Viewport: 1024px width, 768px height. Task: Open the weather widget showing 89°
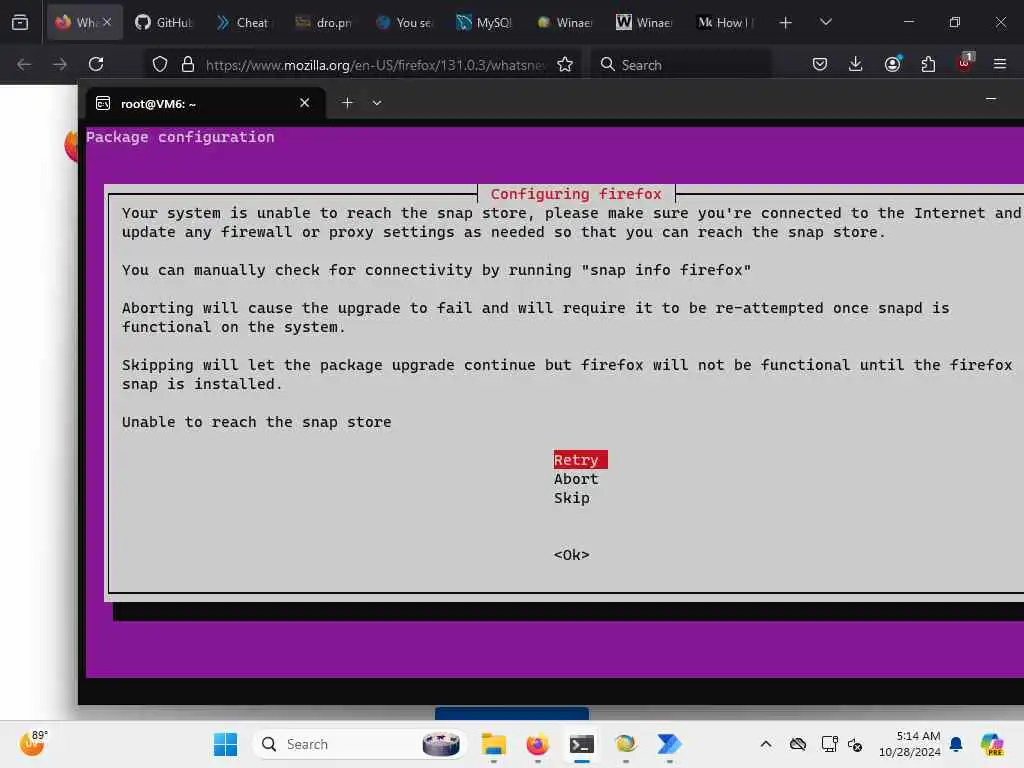tap(33, 743)
